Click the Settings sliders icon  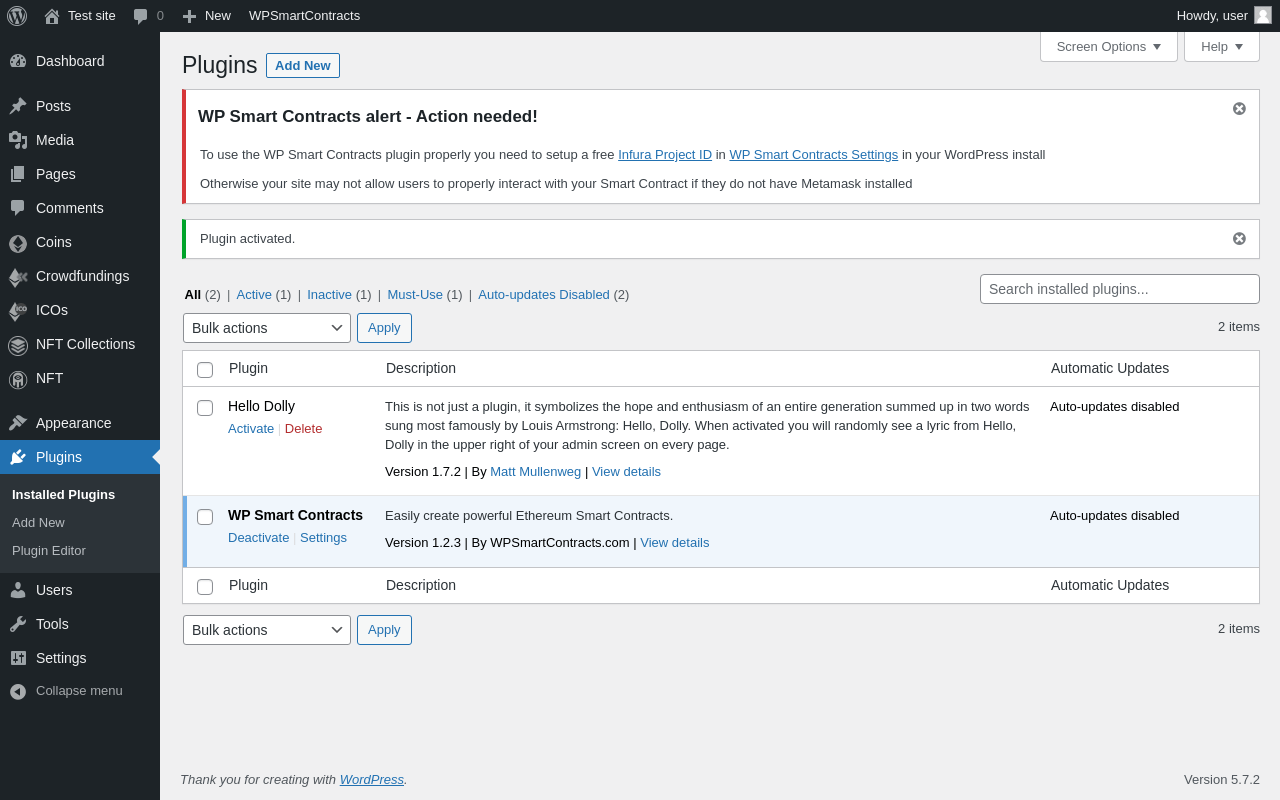point(18,658)
